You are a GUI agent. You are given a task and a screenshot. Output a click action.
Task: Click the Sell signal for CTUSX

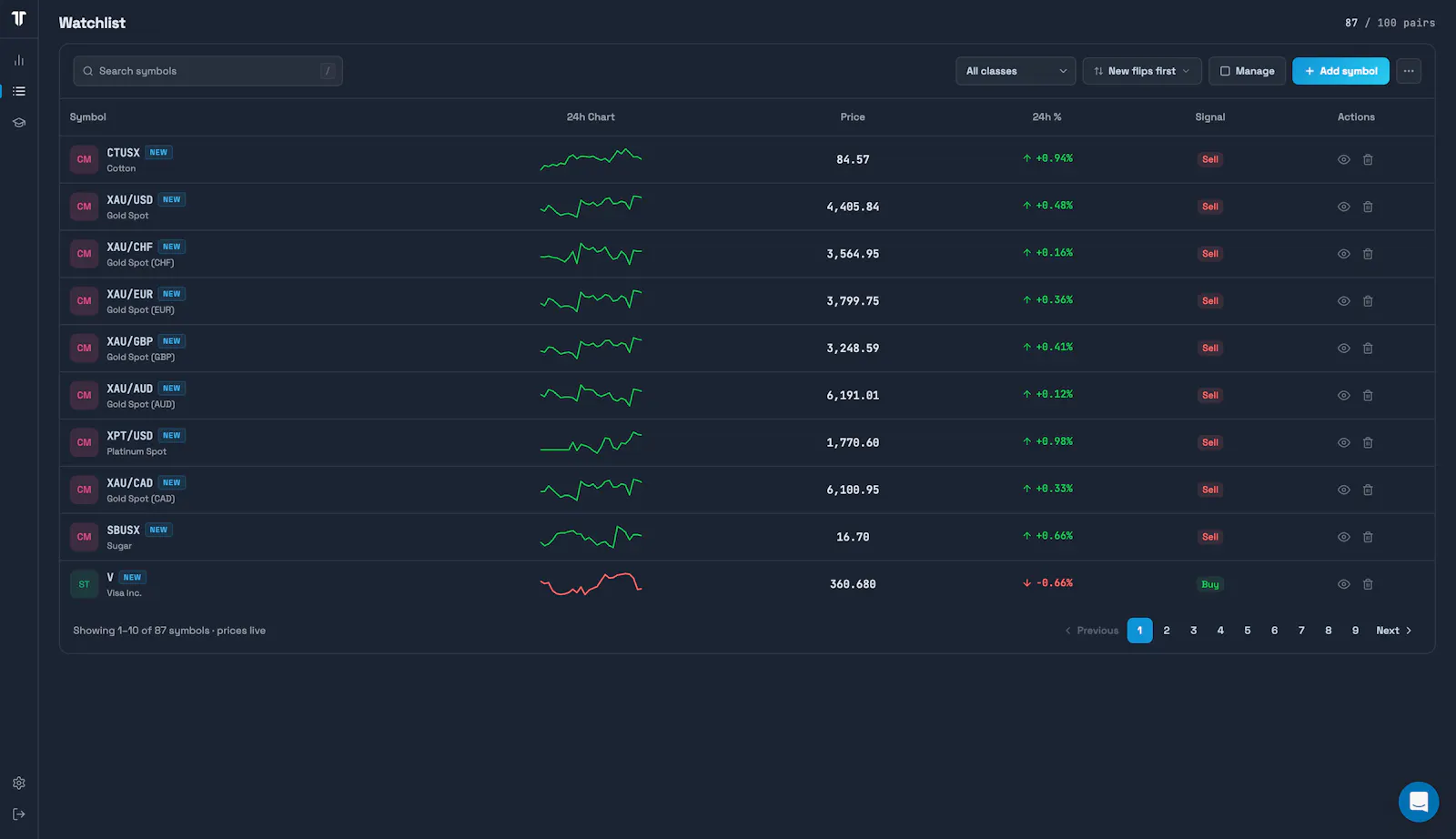1210,159
